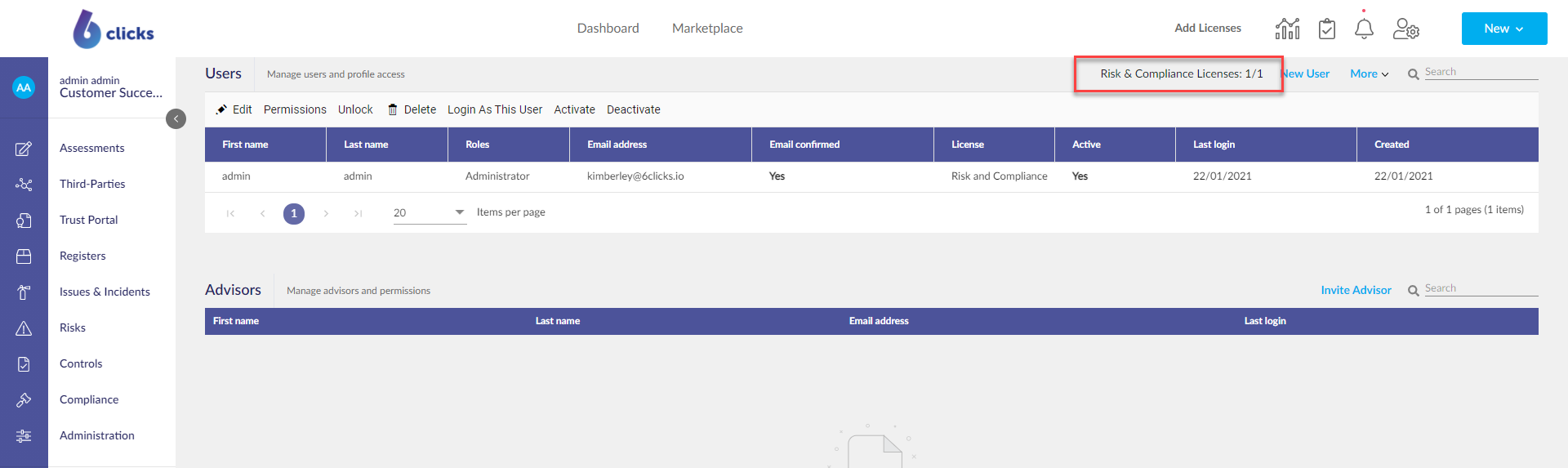Click the New User link

(x=1306, y=74)
